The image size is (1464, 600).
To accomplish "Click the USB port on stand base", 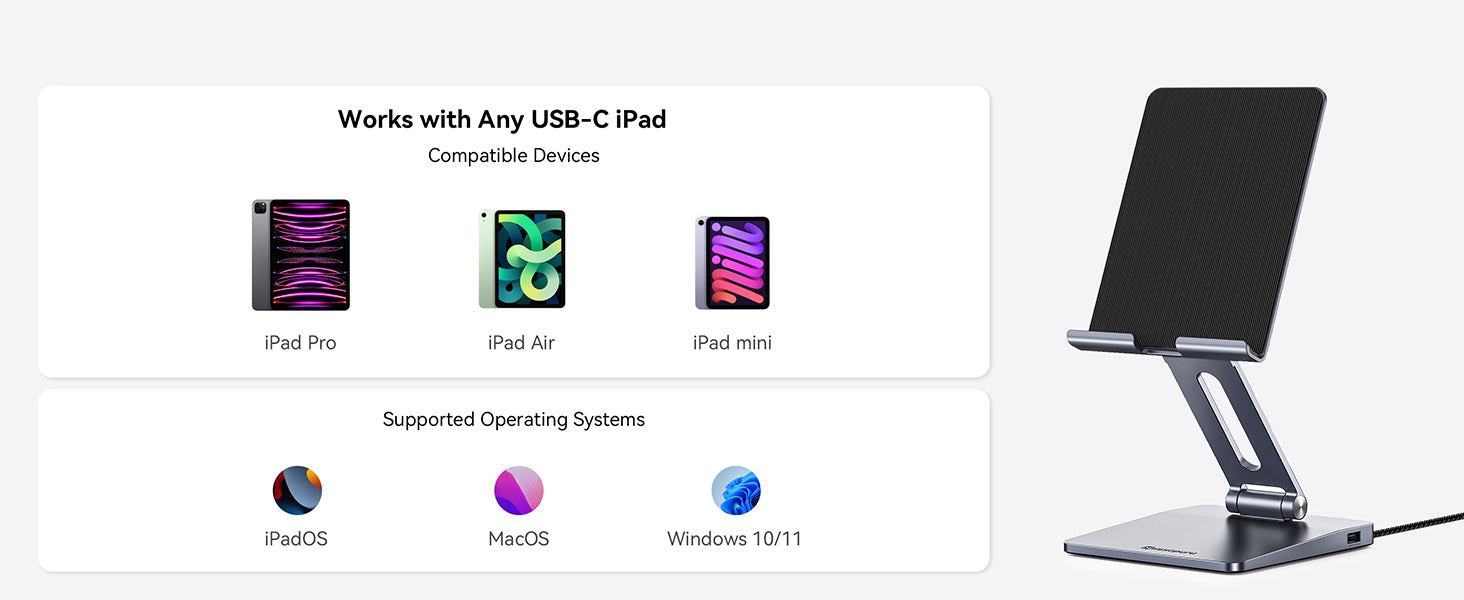I will pyautogui.click(x=1353, y=540).
